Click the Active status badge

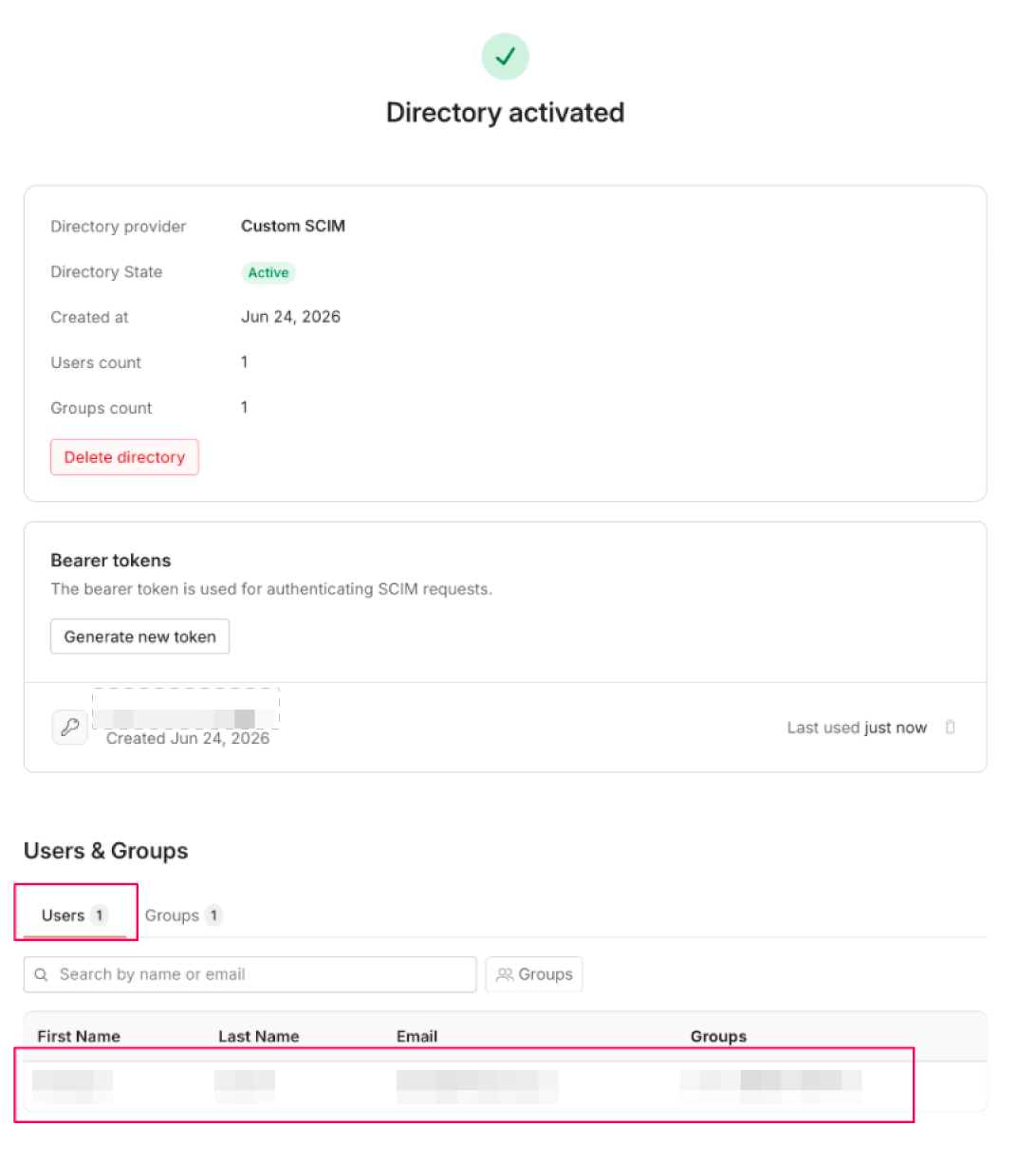268,272
